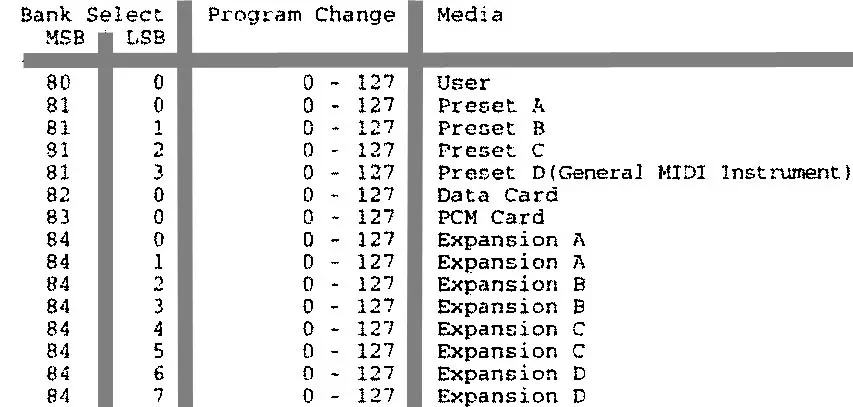Image resolution: width=853 pixels, height=407 pixels.
Task: Select the User media entry
Action: [464, 84]
